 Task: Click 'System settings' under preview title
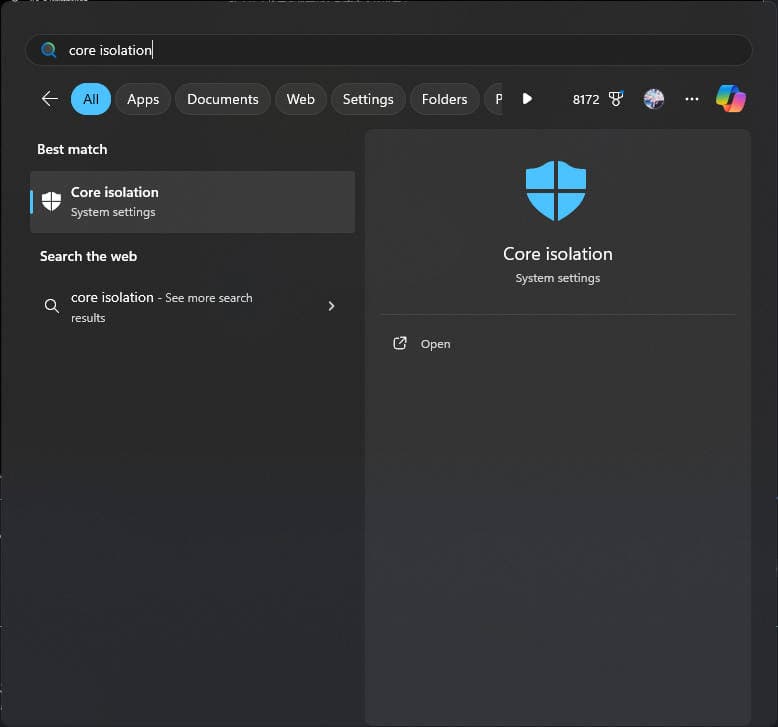click(558, 278)
